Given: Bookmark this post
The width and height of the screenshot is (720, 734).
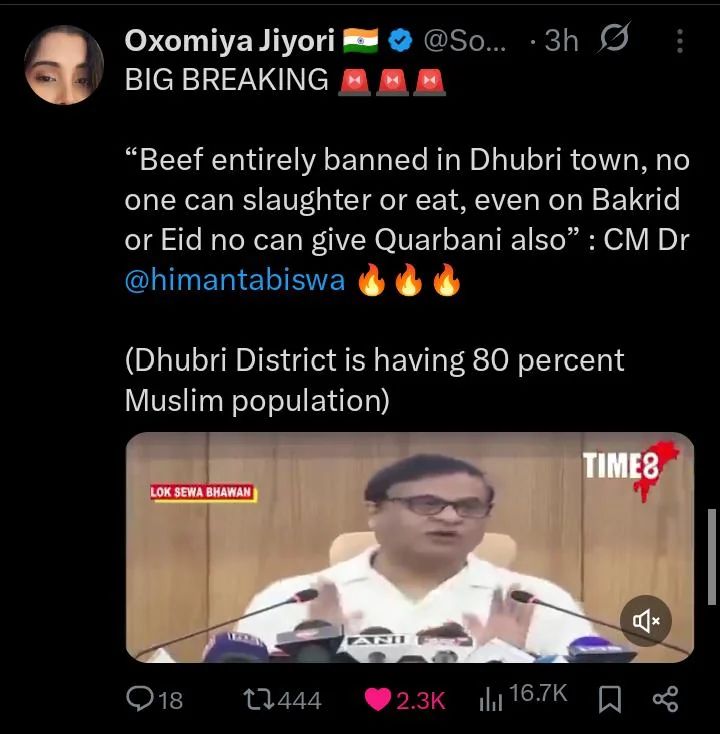Looking at the screenshot, I should (x=610, y=699).
